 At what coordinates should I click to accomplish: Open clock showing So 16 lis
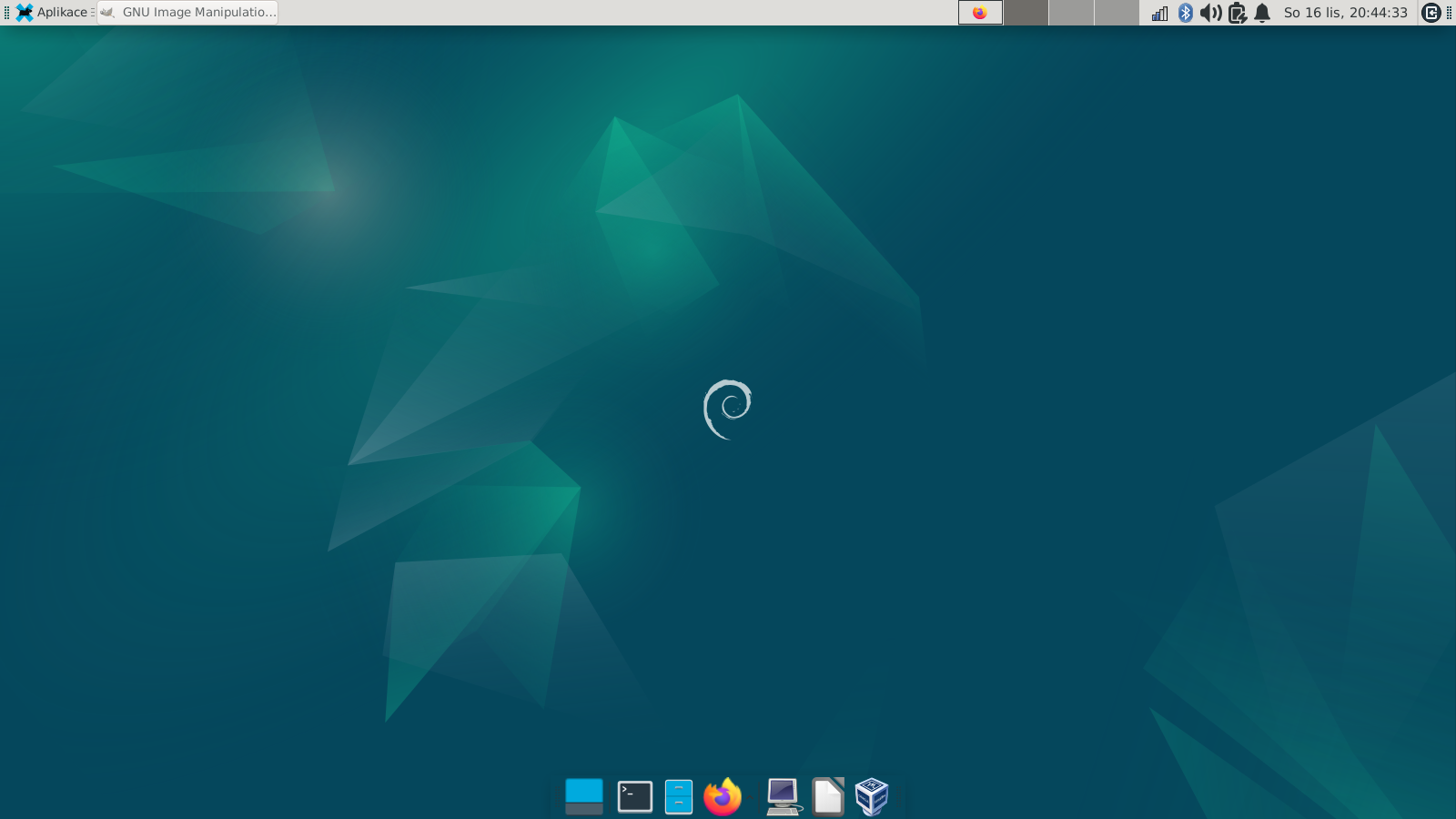(1345, 13)
